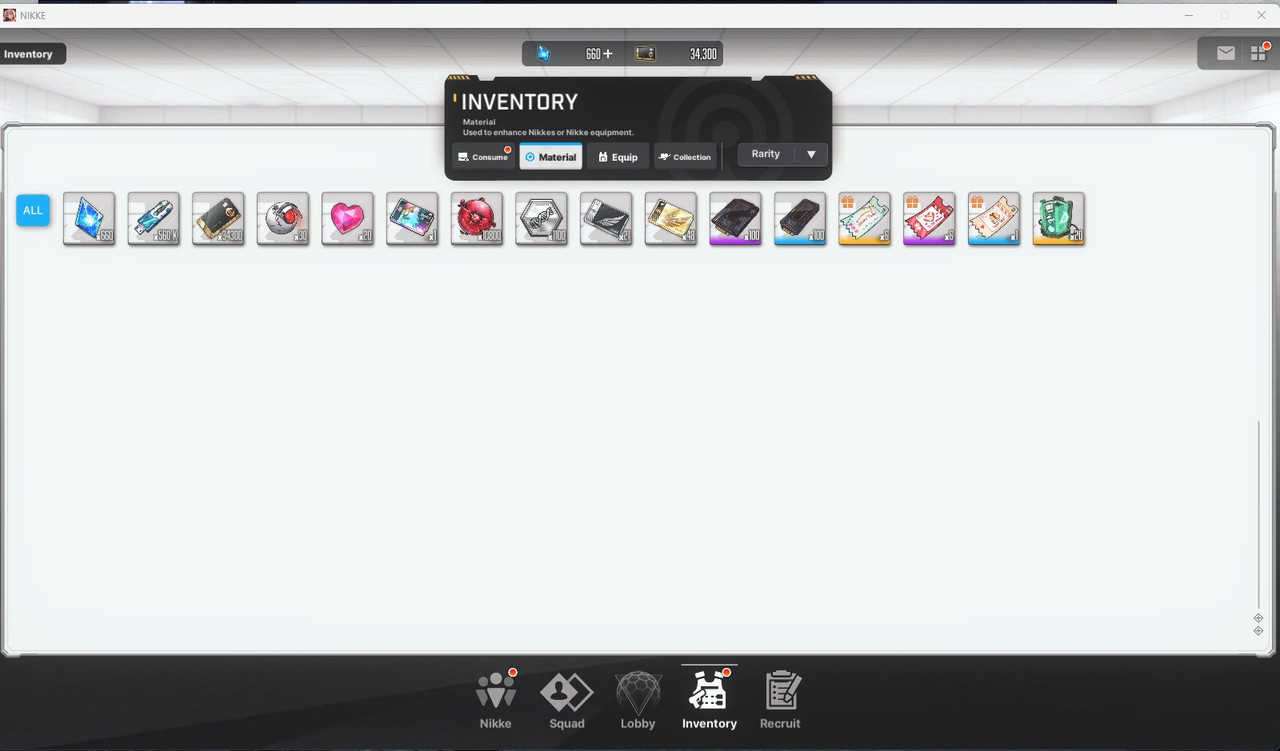
Task: Select the peach gift voucher x1
Action: tap(994, 219)
